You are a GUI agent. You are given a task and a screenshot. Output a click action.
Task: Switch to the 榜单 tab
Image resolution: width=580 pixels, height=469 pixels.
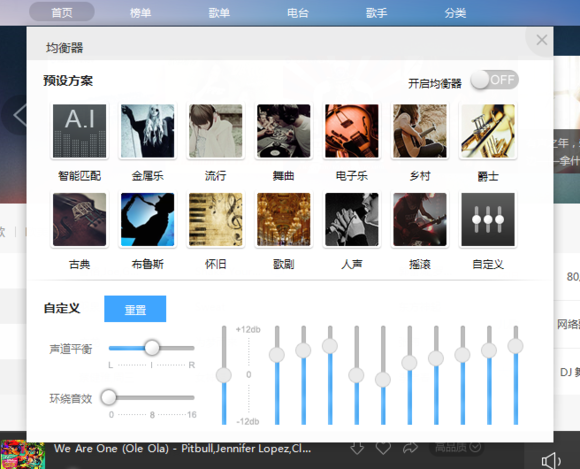141,13
